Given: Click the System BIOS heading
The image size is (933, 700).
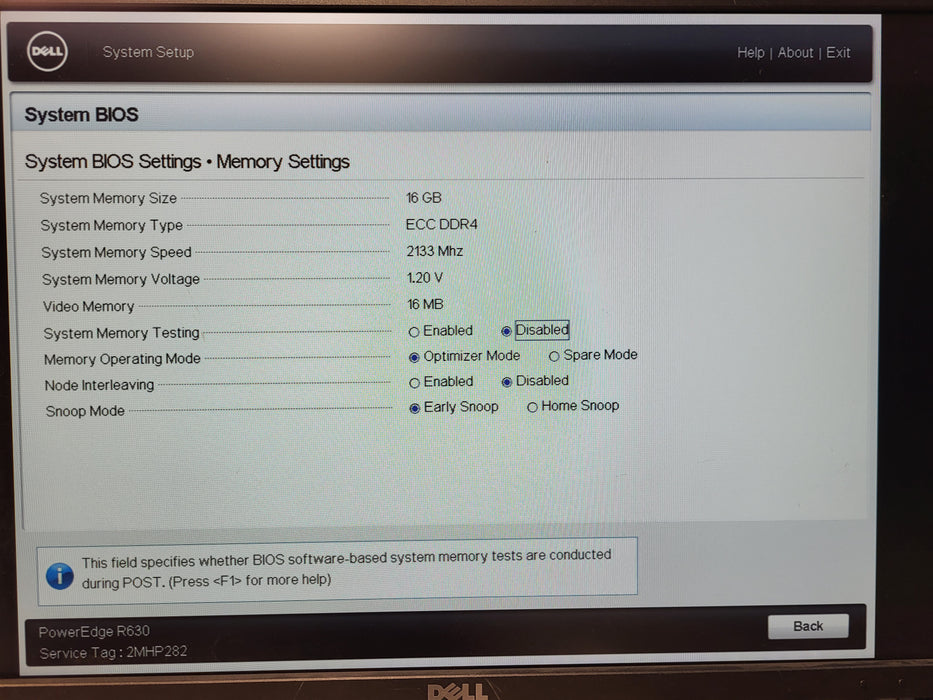Looking at the screenshot, I should [x=82, y=114].
